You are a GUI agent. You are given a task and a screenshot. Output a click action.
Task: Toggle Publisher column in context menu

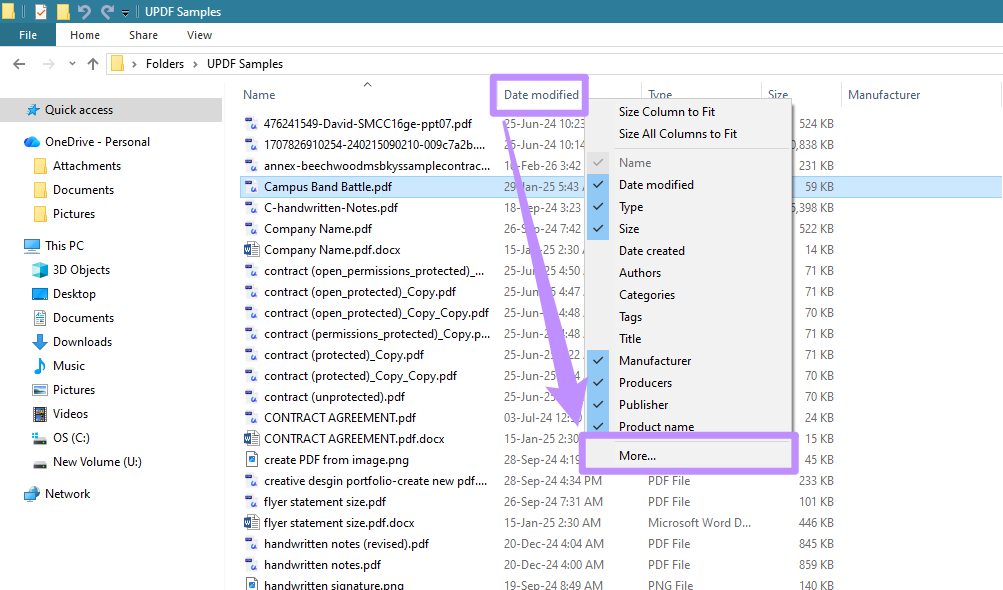pyautogui.click(x=643, y=405)
